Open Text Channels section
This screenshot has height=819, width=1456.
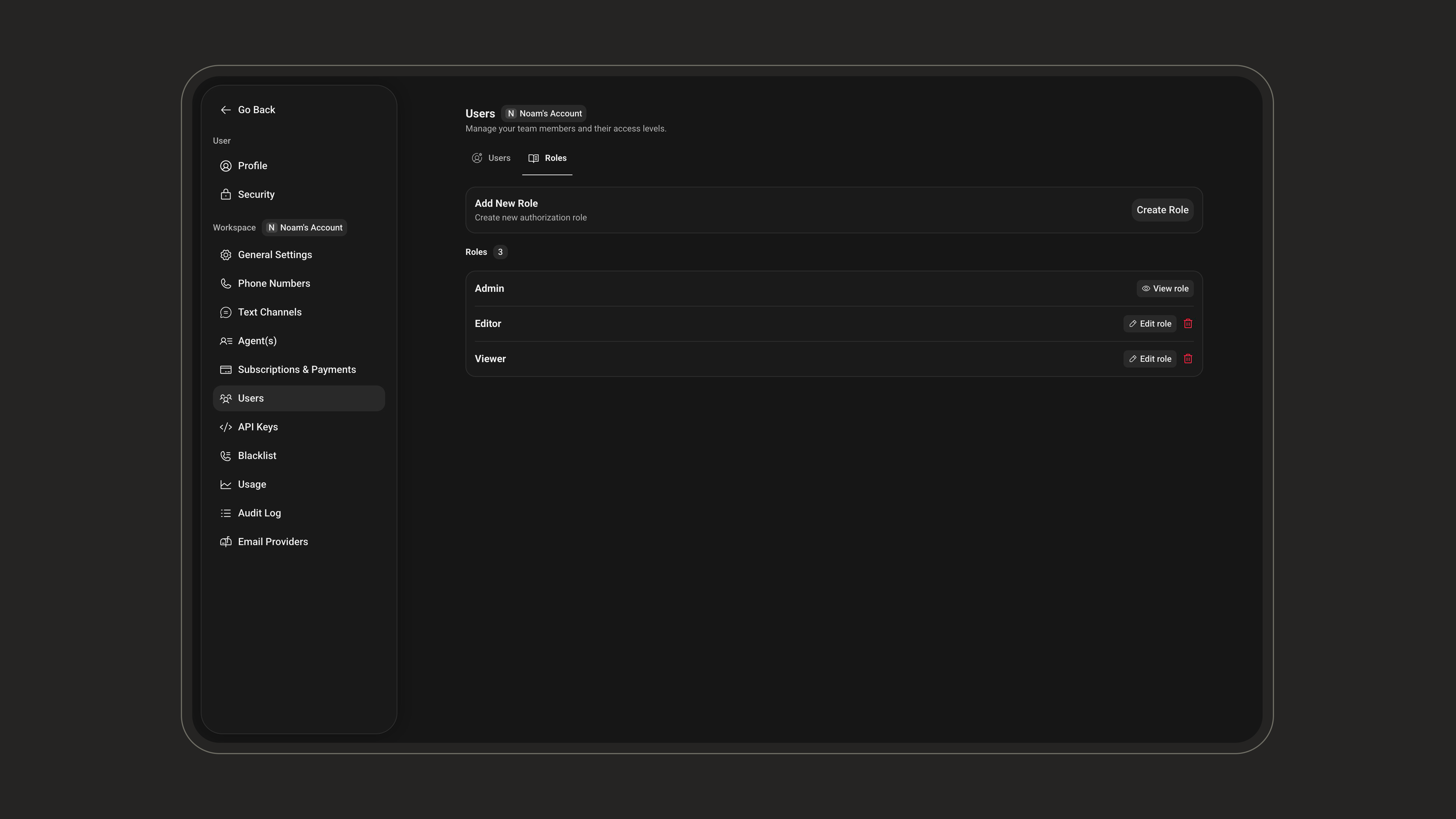click(298, 313)
